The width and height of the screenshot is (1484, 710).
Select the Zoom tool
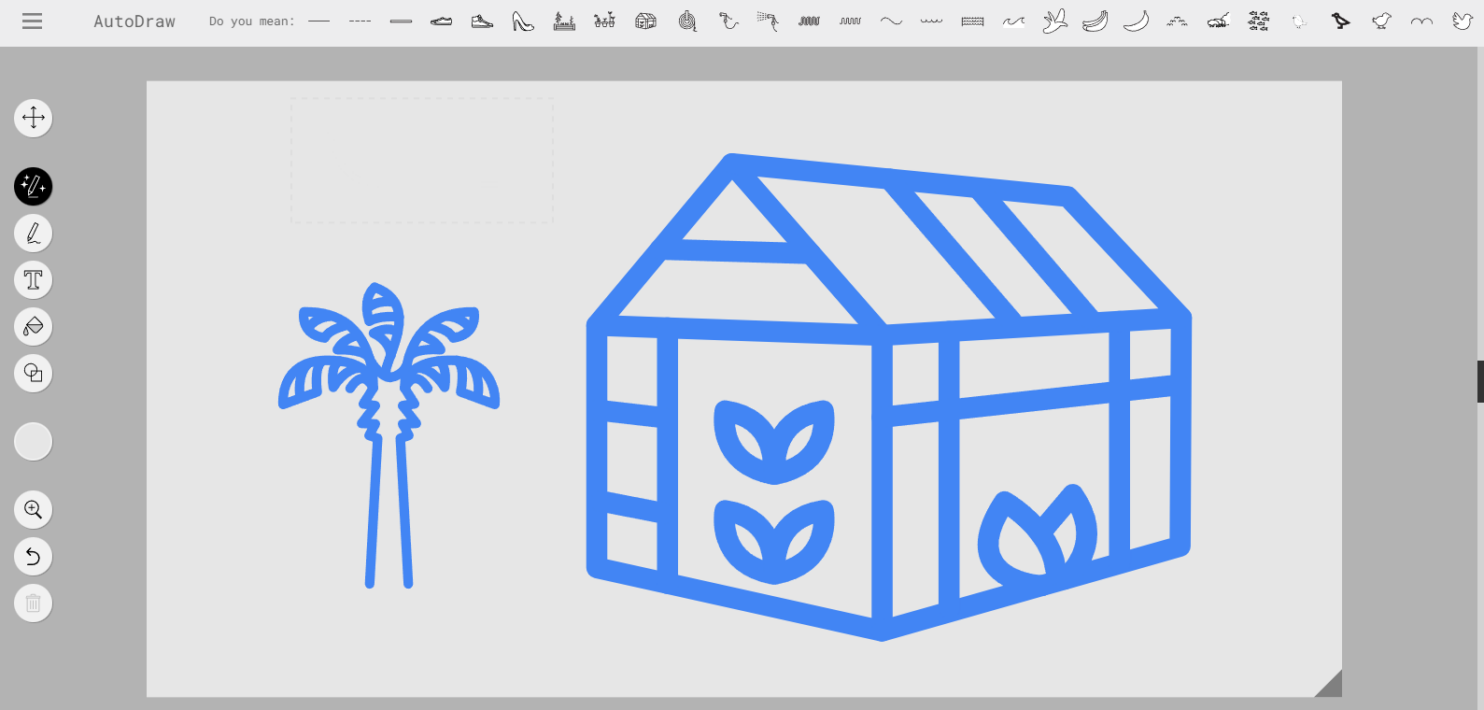coord(33,509)
